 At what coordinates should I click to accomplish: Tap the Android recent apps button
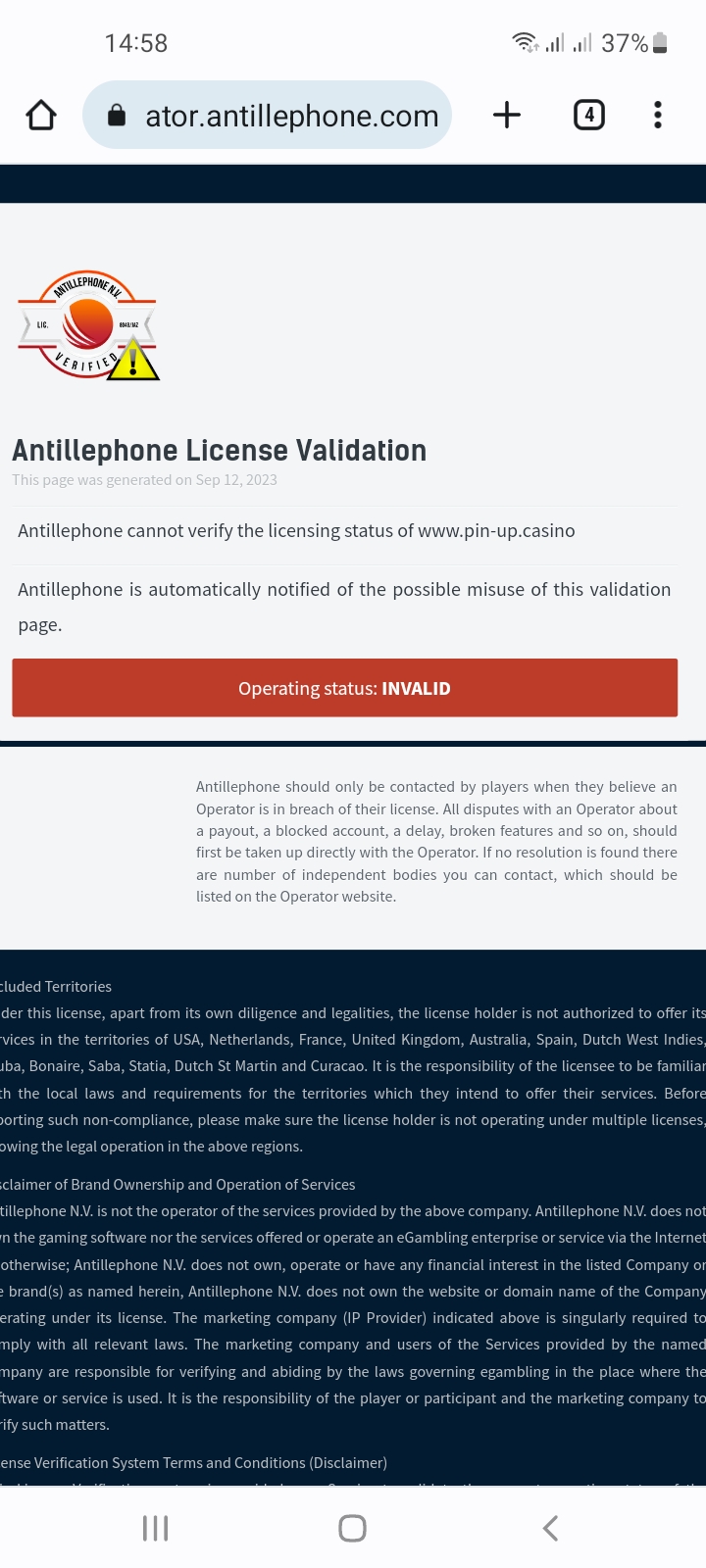tap(156, 1528)
